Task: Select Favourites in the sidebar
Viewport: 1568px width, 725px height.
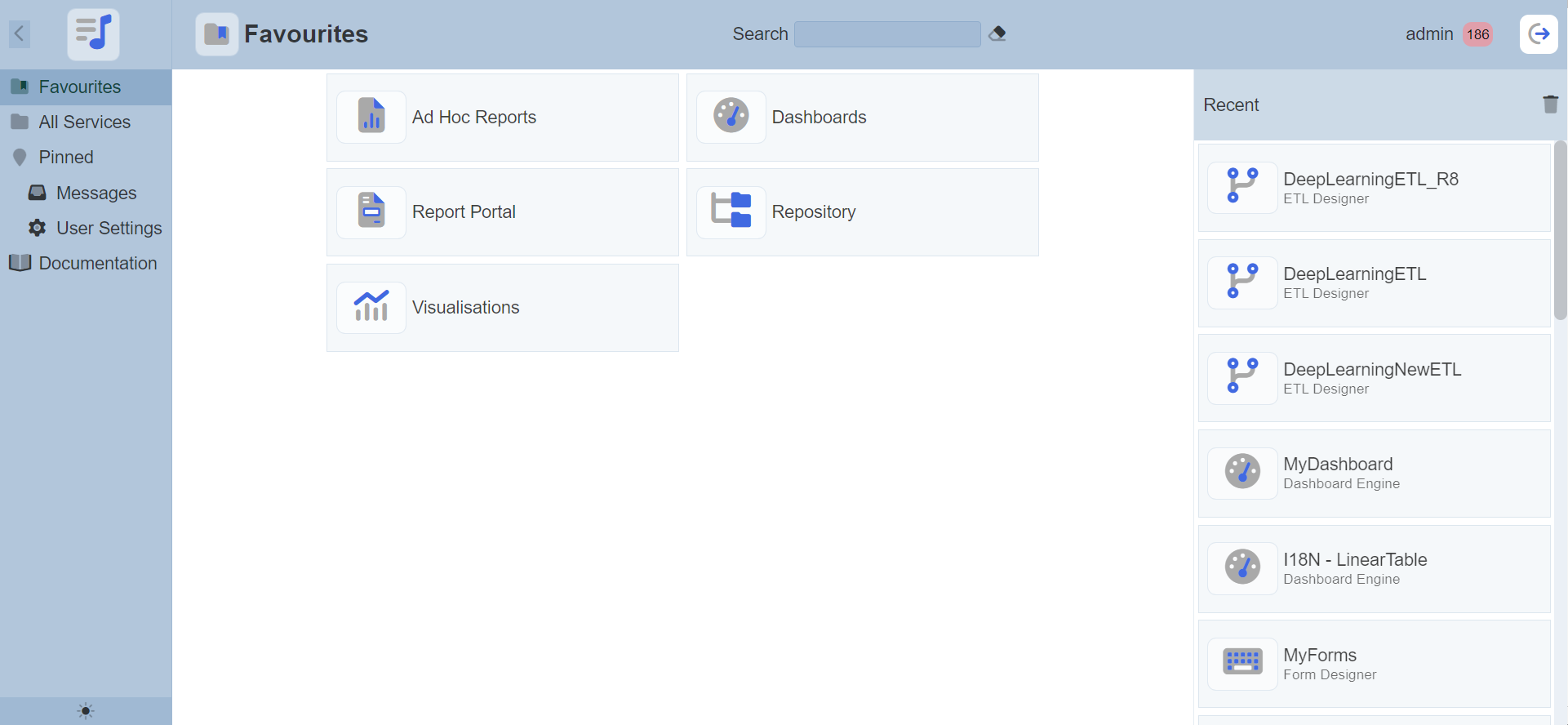Action: click(x=79, y=87)
